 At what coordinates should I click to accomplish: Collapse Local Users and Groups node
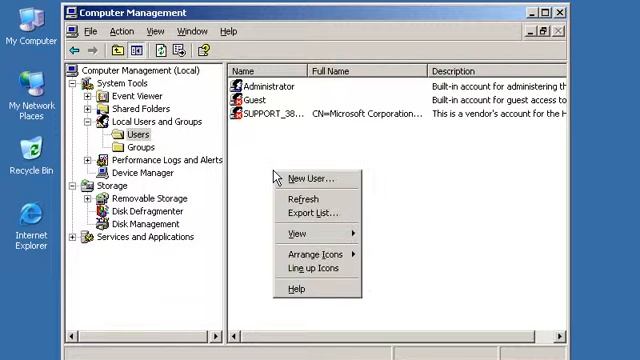pos(87,122)
